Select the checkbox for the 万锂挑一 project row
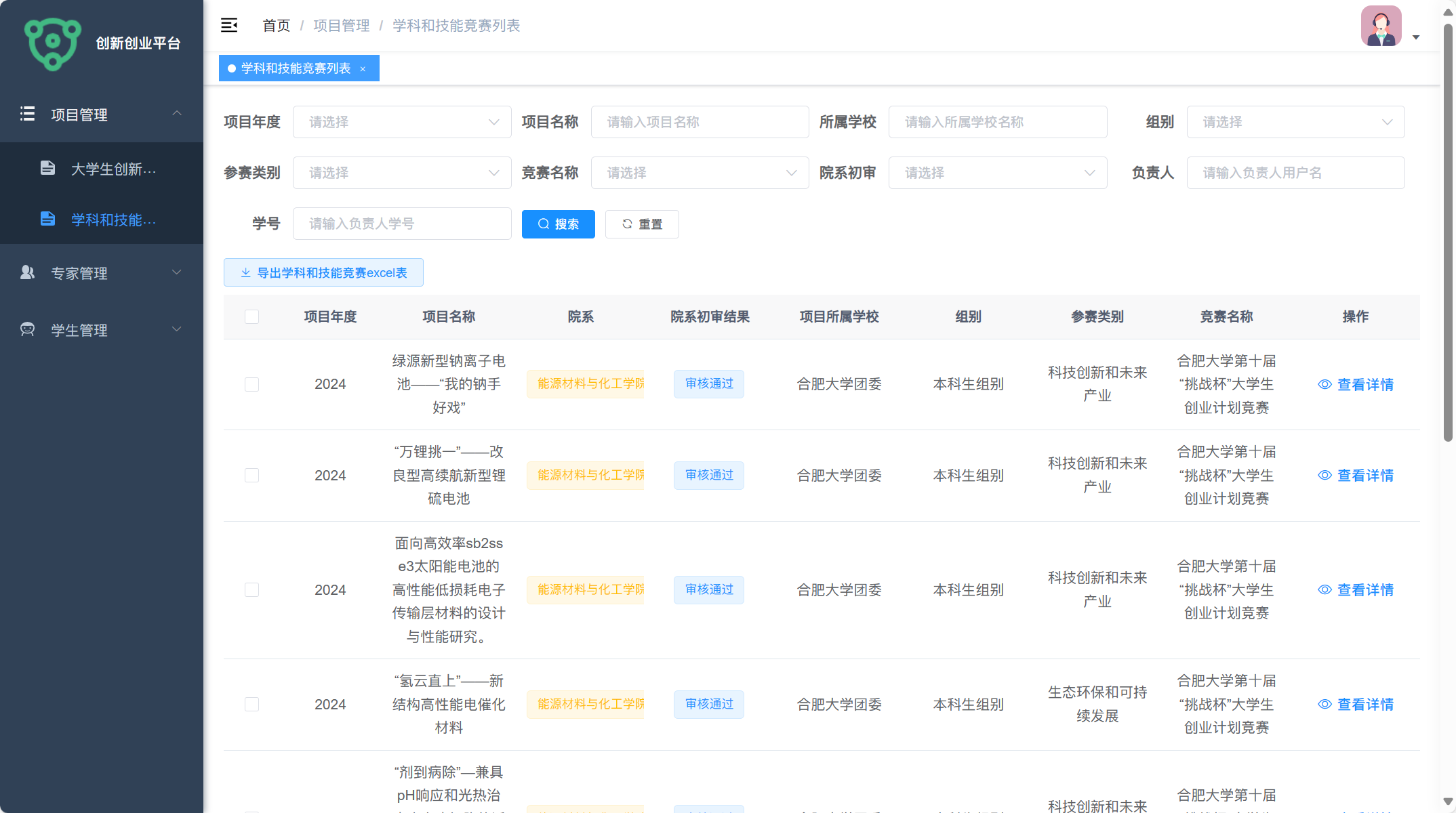Screen dimensions: 1456x813 [x=251, y=476]
